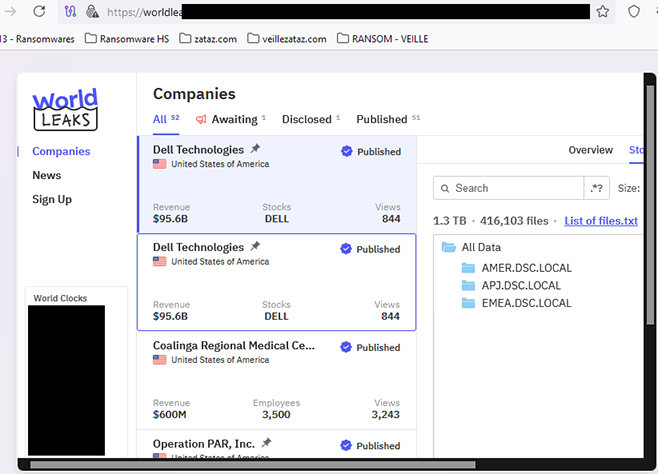Open the Overview tab
The image size is (658, 474).
click(590, 150)
